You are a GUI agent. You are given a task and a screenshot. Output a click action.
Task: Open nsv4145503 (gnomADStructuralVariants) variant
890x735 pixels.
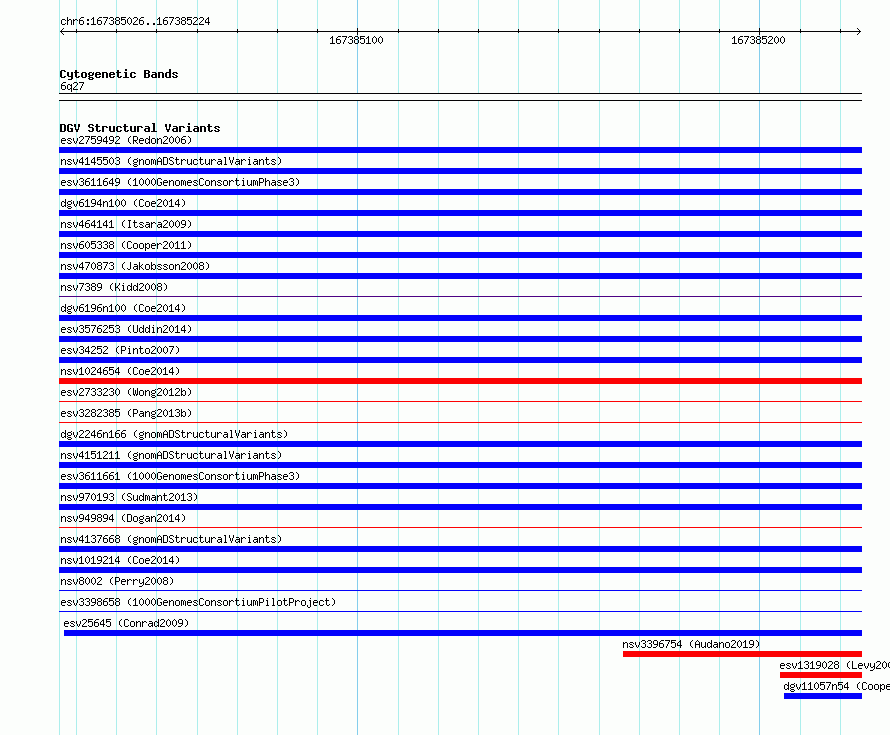[171, 161]
